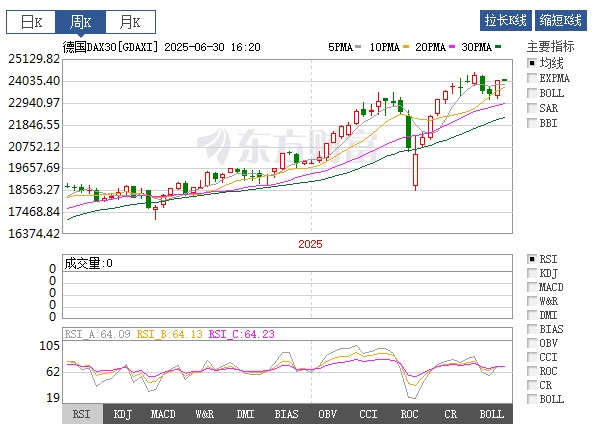Open the RSI tab in the bottom bar
This screenshot has height=433, width=596.
point(82,414)
